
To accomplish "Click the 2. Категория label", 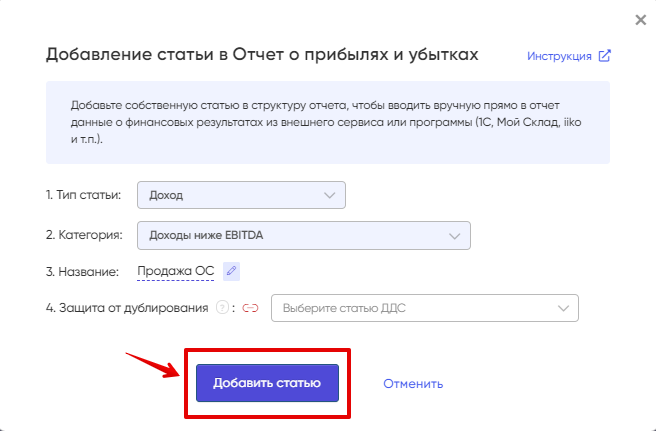I will pos(84,235).
